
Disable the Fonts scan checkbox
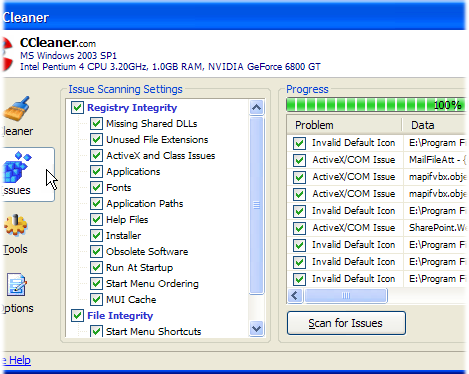click(96, 188)
